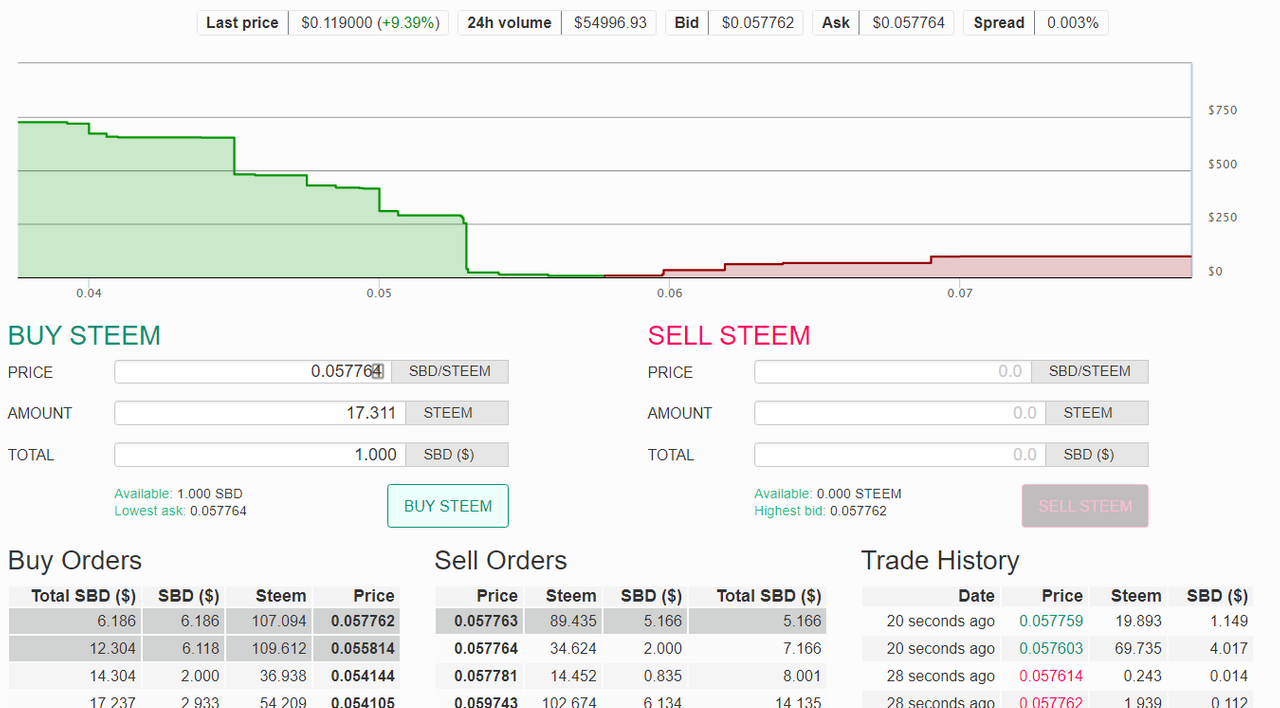
Task: Click the disabled SELL STEEM button
Action: point(1085,506)
